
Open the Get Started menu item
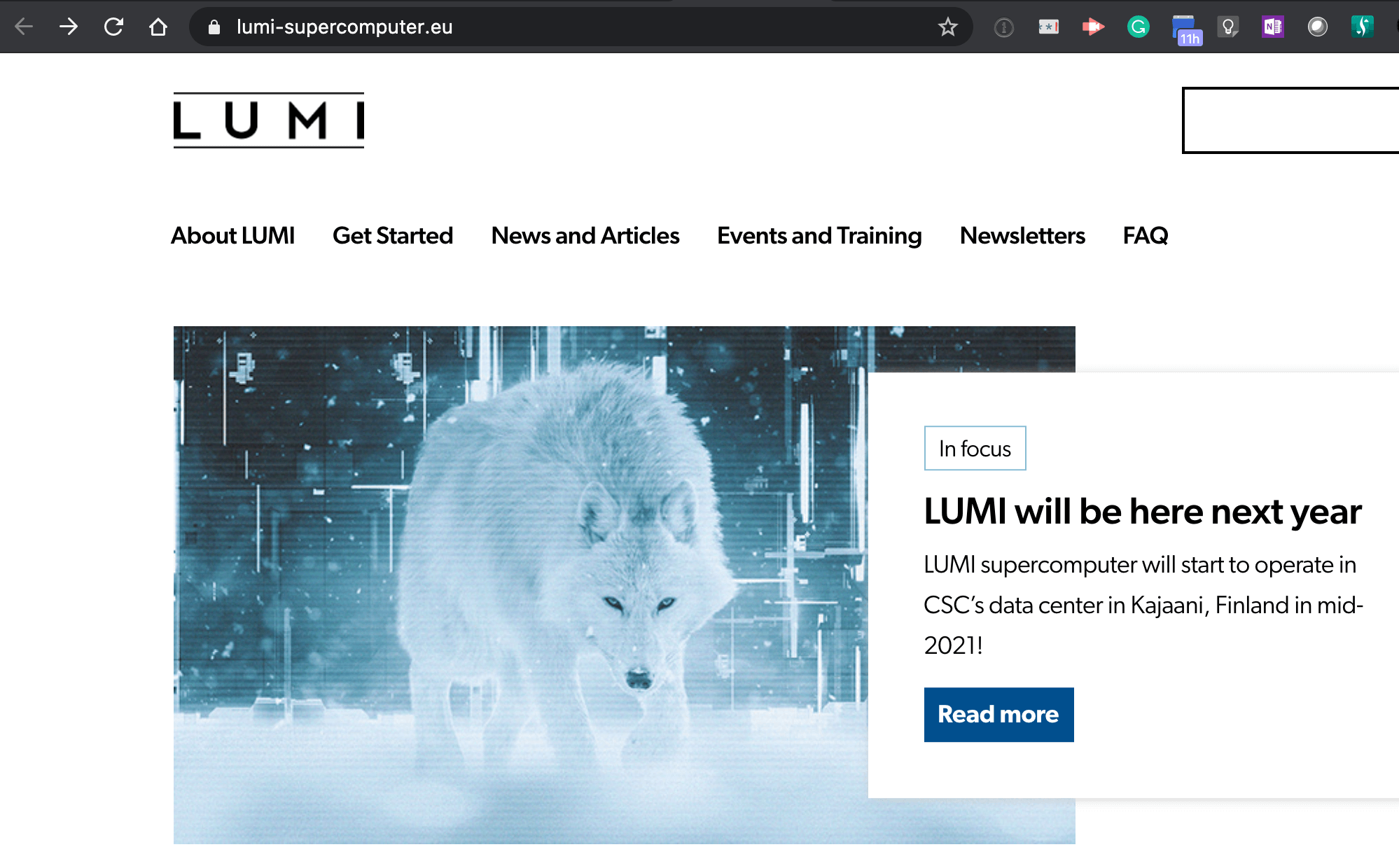click(393, 235)
